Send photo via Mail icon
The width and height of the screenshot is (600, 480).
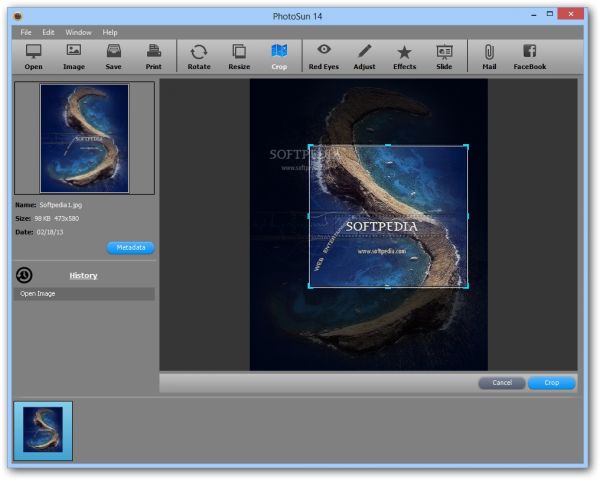click(x=489, y=55)
